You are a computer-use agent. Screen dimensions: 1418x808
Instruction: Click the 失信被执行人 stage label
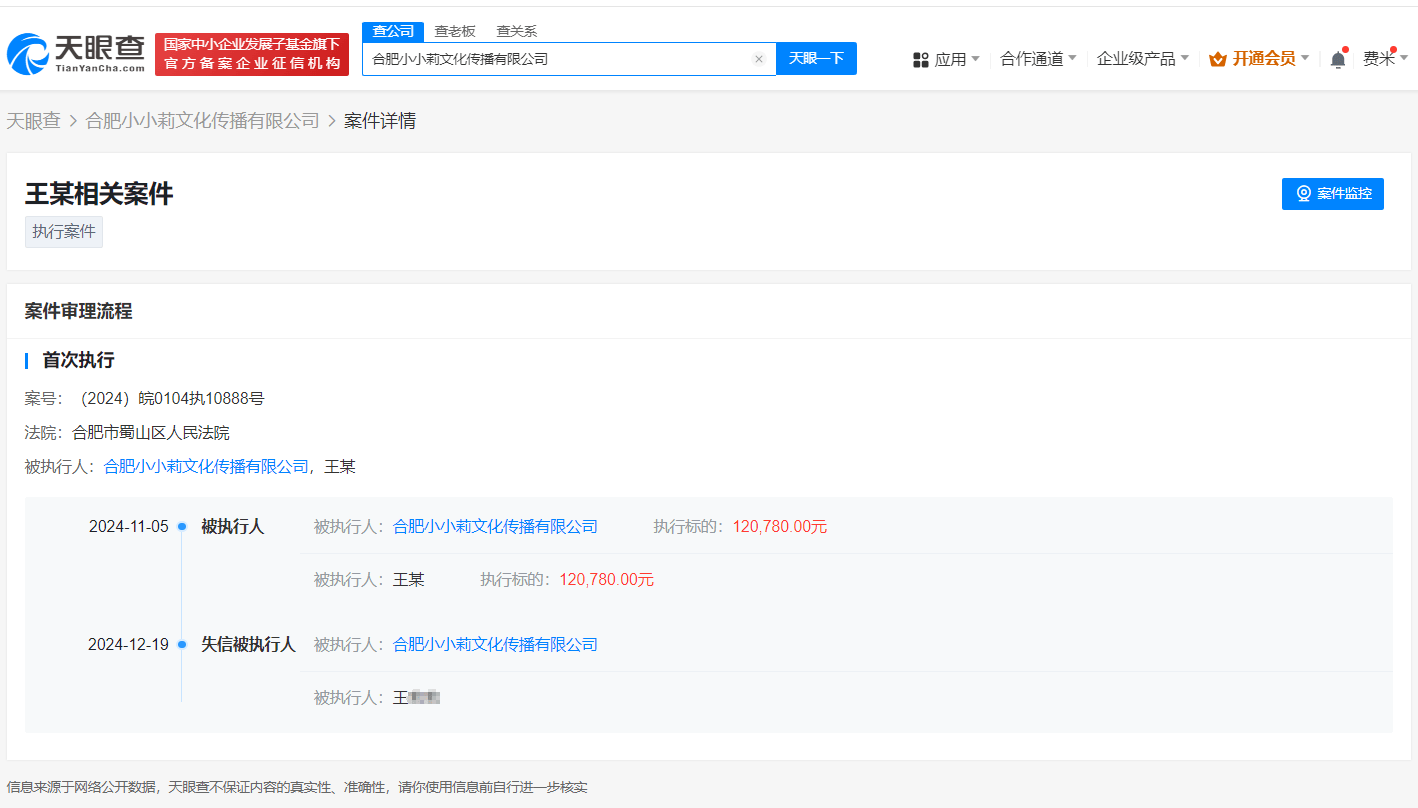coord(249,645)
